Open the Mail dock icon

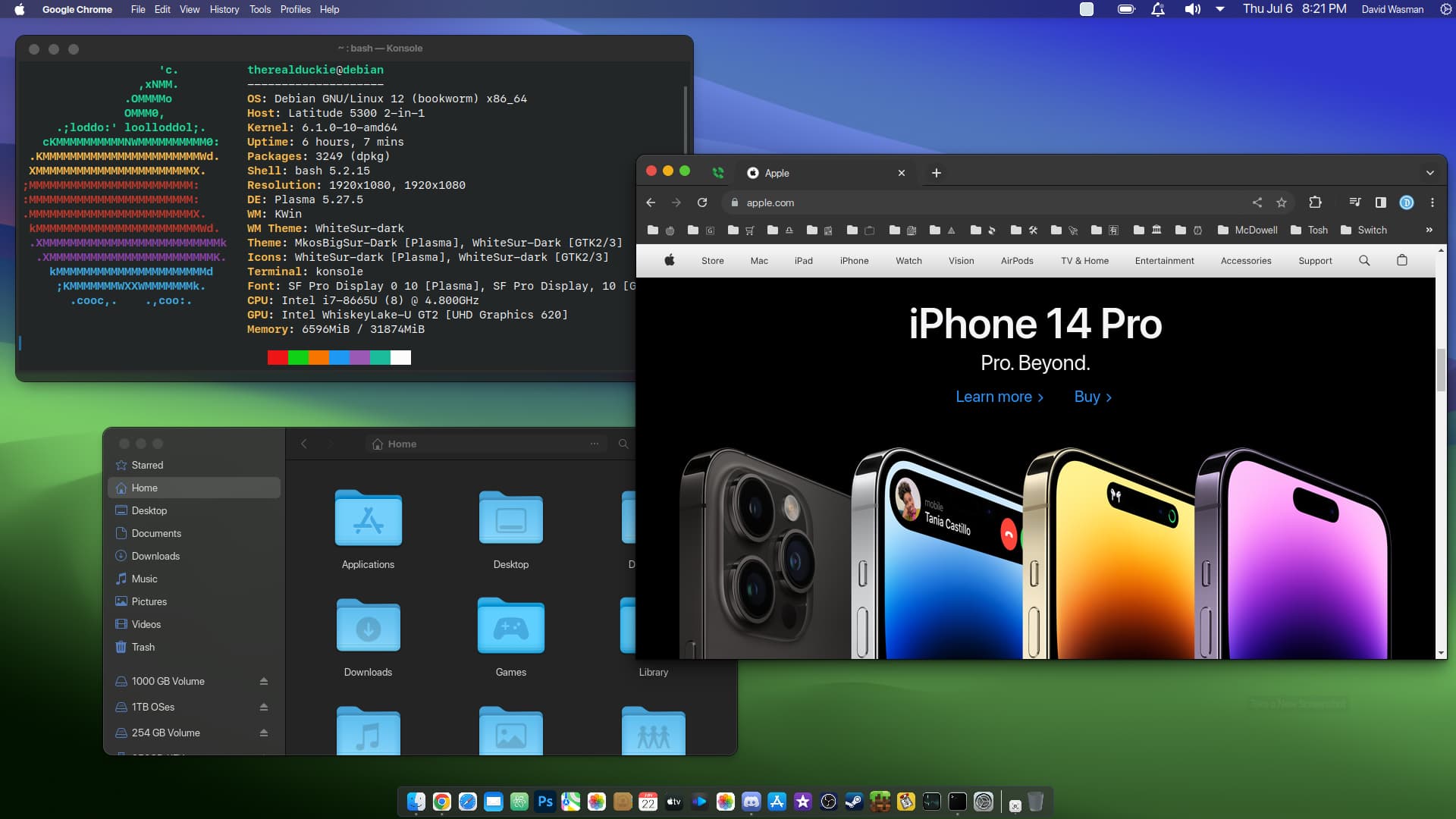click(494, 802)
